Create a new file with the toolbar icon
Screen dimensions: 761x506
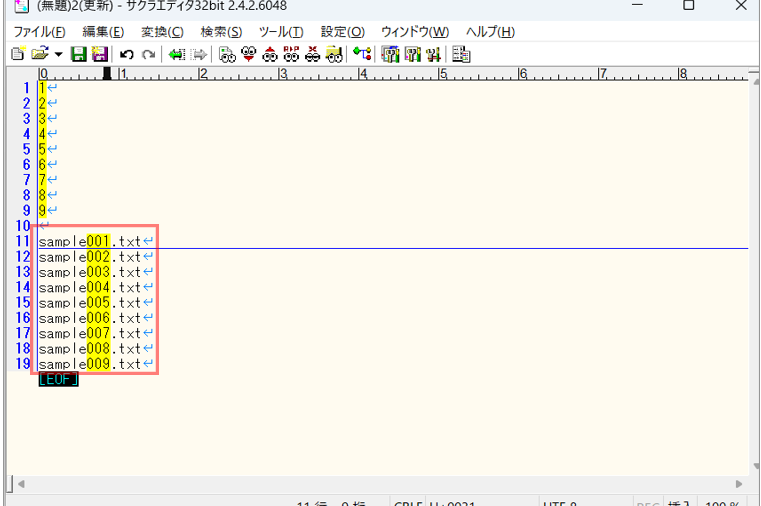(17, 54)
